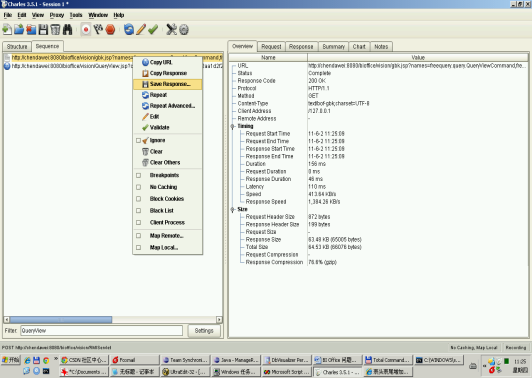Open the Proxy menu

57,15
